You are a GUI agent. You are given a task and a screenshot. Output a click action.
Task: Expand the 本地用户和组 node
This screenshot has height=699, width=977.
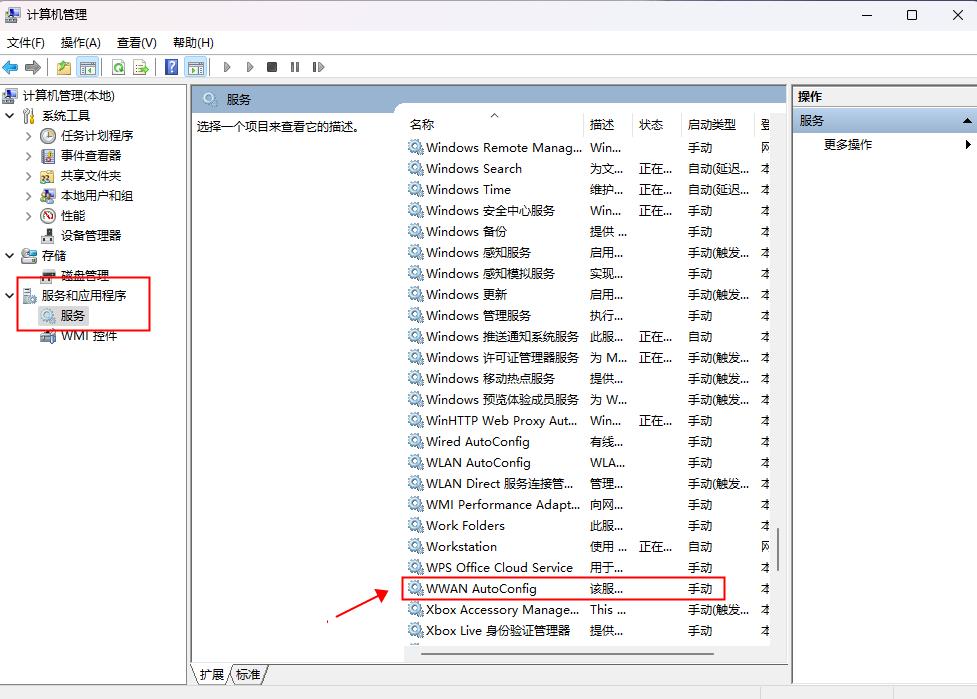[28, 196]
